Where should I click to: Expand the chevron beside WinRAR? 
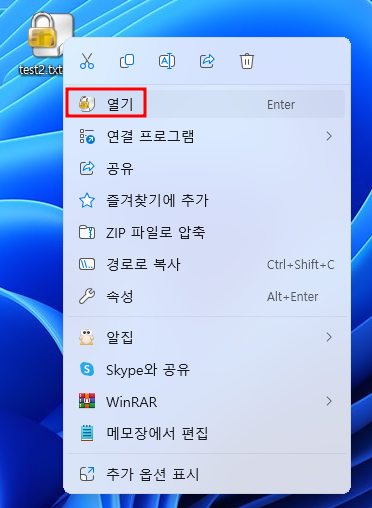(x=329, y=401)
